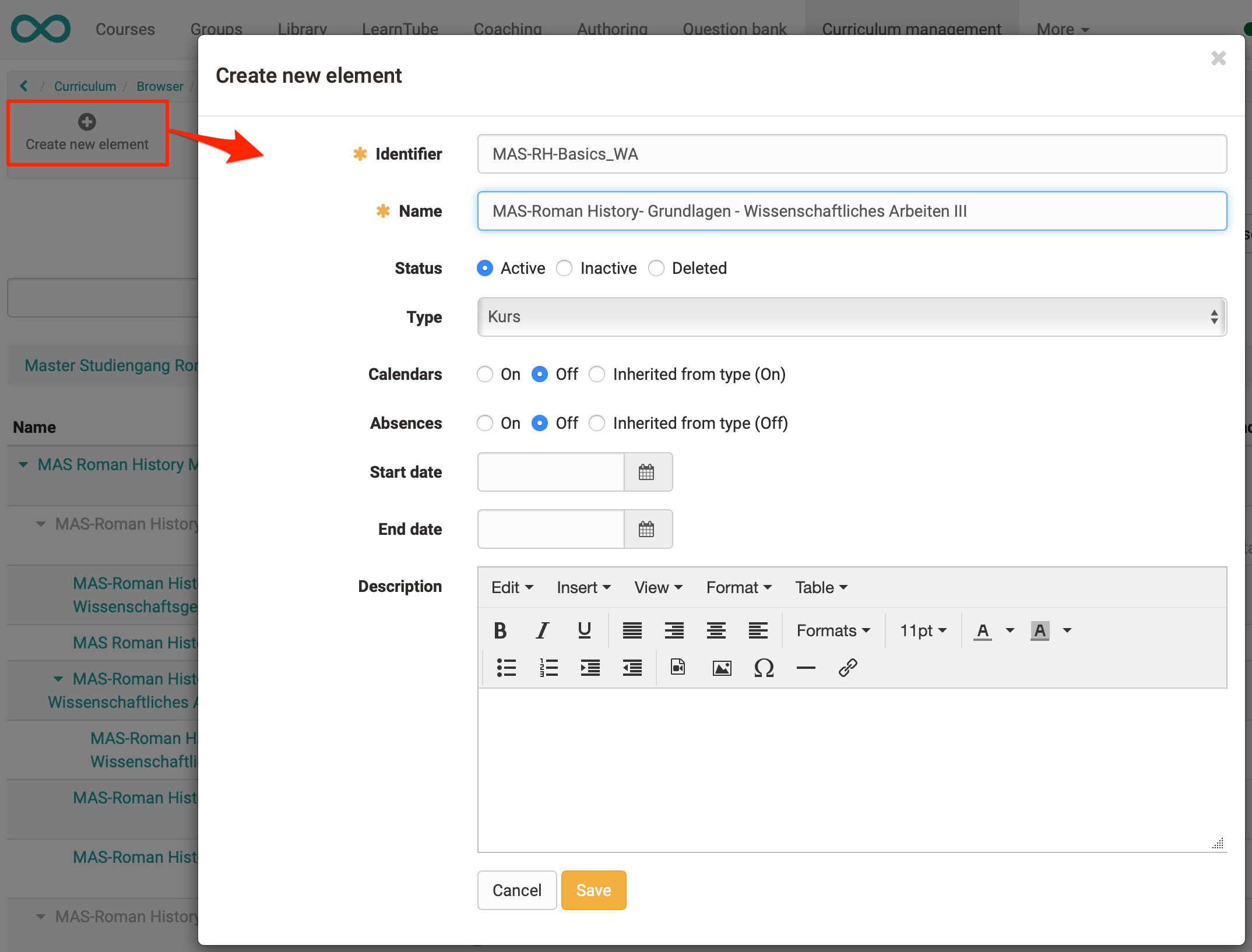Open Start date calendar picker
This screenshot has width=1252, height=952.
tap(647, 472)
